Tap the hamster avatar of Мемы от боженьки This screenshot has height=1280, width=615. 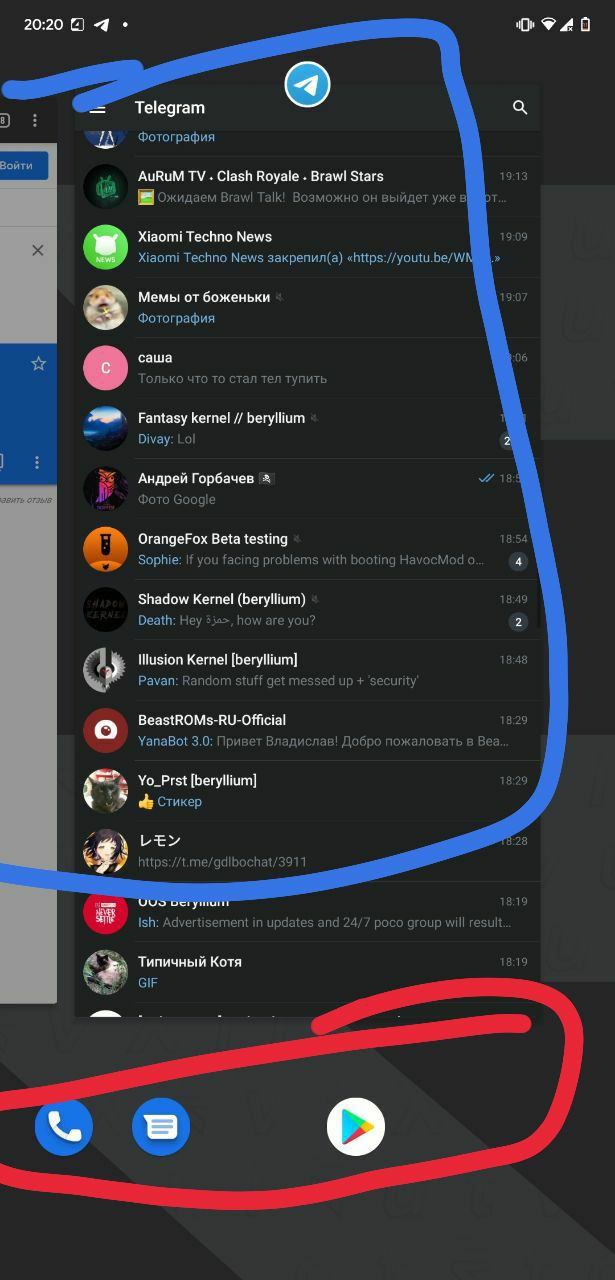click(x=105, y=307)
